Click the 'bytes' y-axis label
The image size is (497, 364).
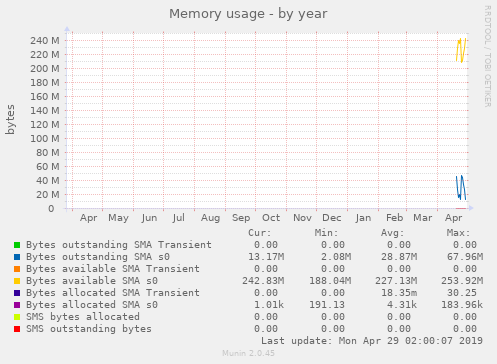pyautogui.click(x=10, y=119)
